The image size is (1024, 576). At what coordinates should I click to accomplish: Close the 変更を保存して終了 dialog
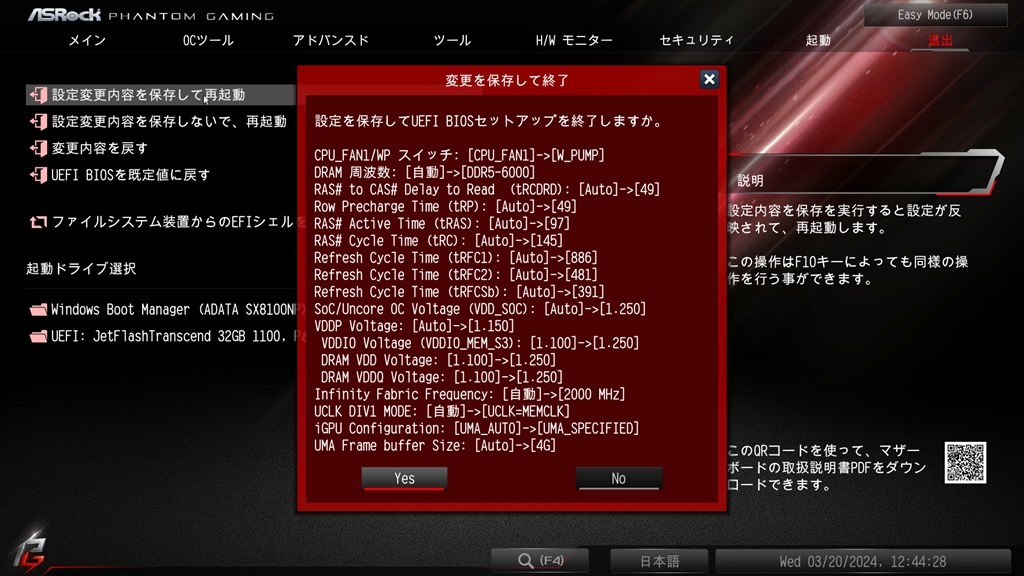pos(709,80)
